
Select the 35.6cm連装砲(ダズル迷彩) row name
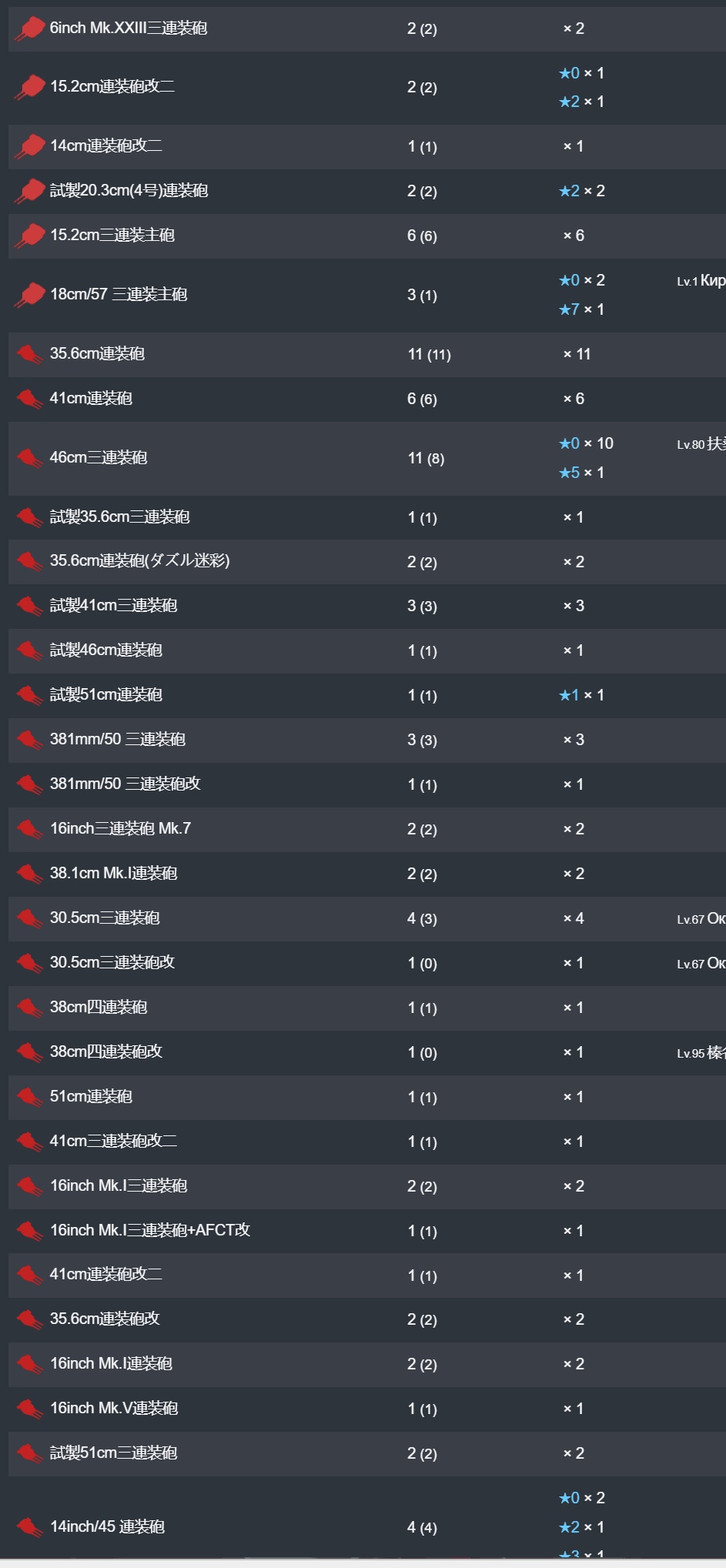[139, 561]
